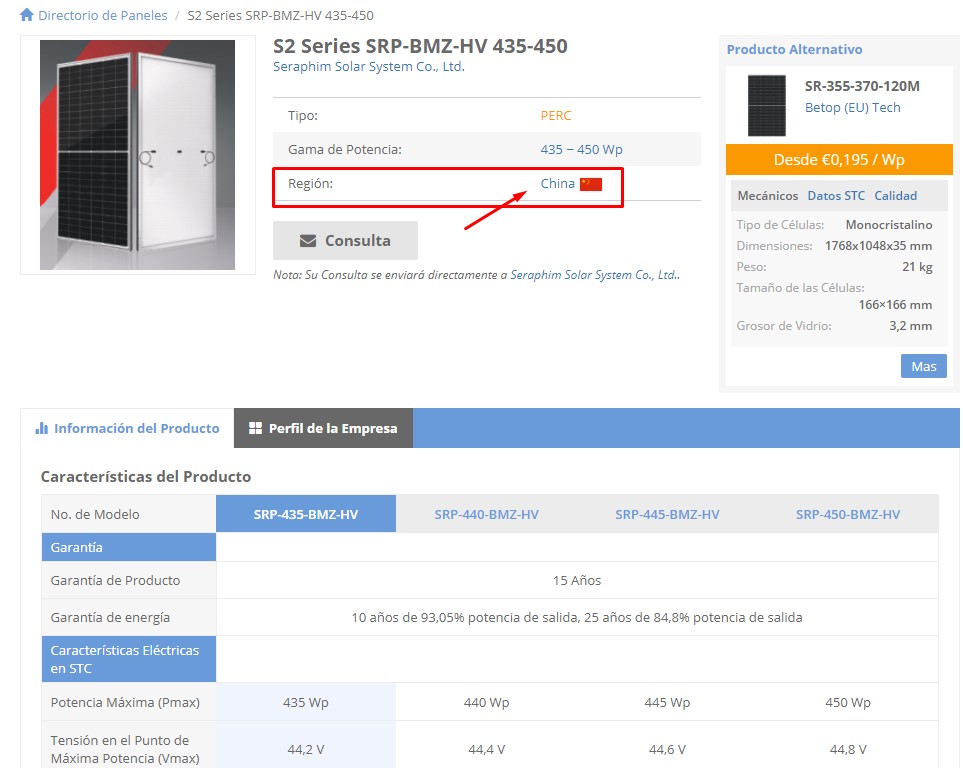Click the home icon in breadcrumb
This screenshot has height=768, width=963.
coord(26,15)
